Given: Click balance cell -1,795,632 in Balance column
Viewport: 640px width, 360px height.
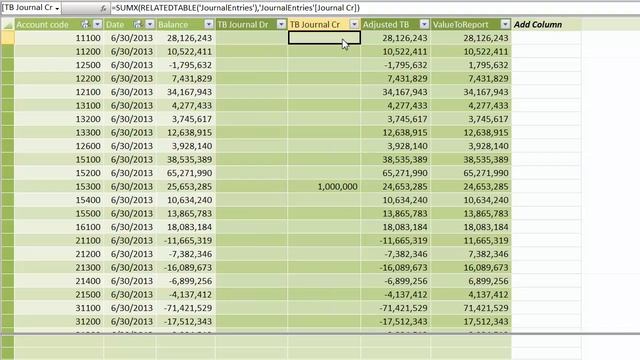Looking at the screenshot, I should pyautogui.click(x=186, y=65).
